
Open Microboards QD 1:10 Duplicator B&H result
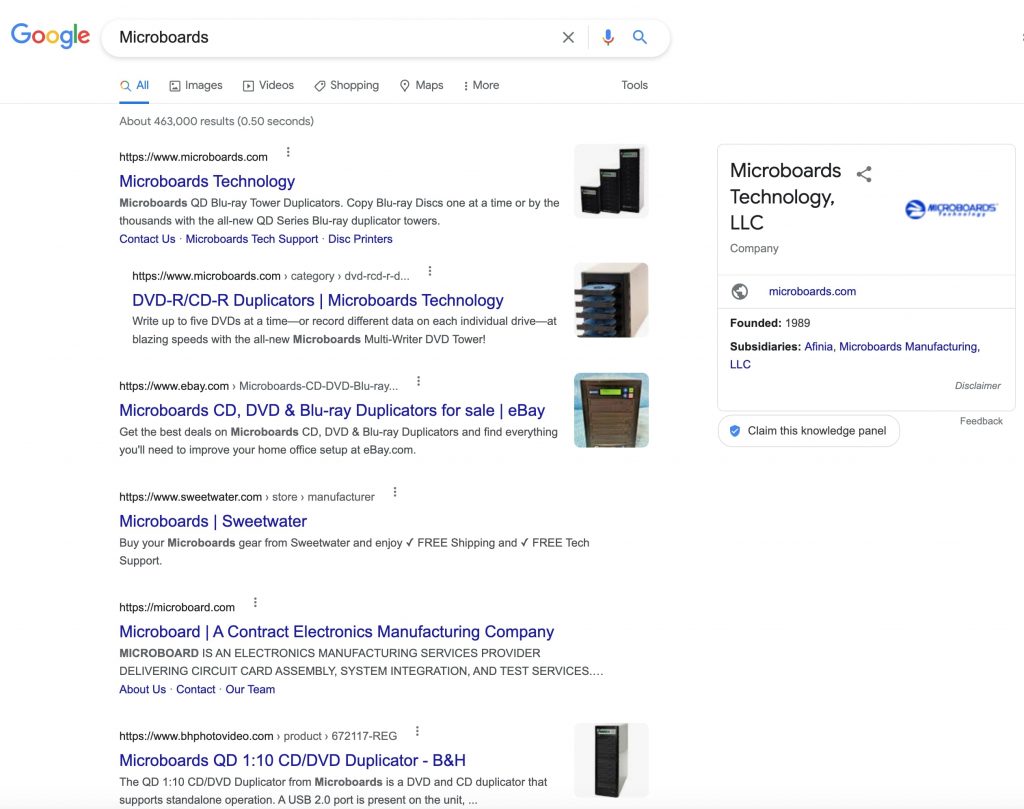pos(292,760)
